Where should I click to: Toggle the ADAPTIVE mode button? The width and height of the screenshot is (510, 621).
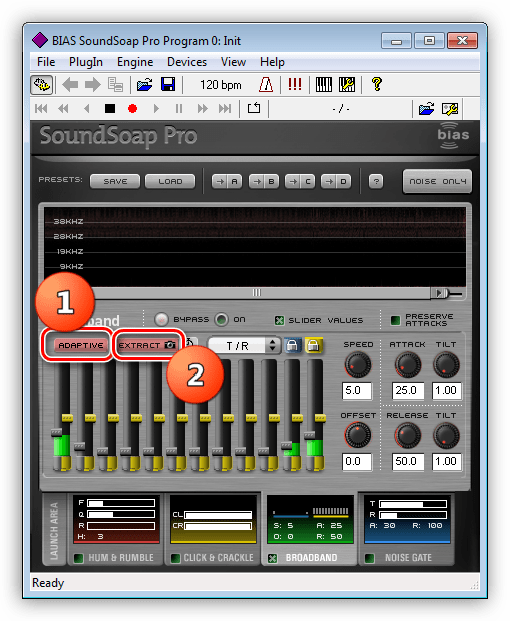pyautogui.click(x=80, y=345)
